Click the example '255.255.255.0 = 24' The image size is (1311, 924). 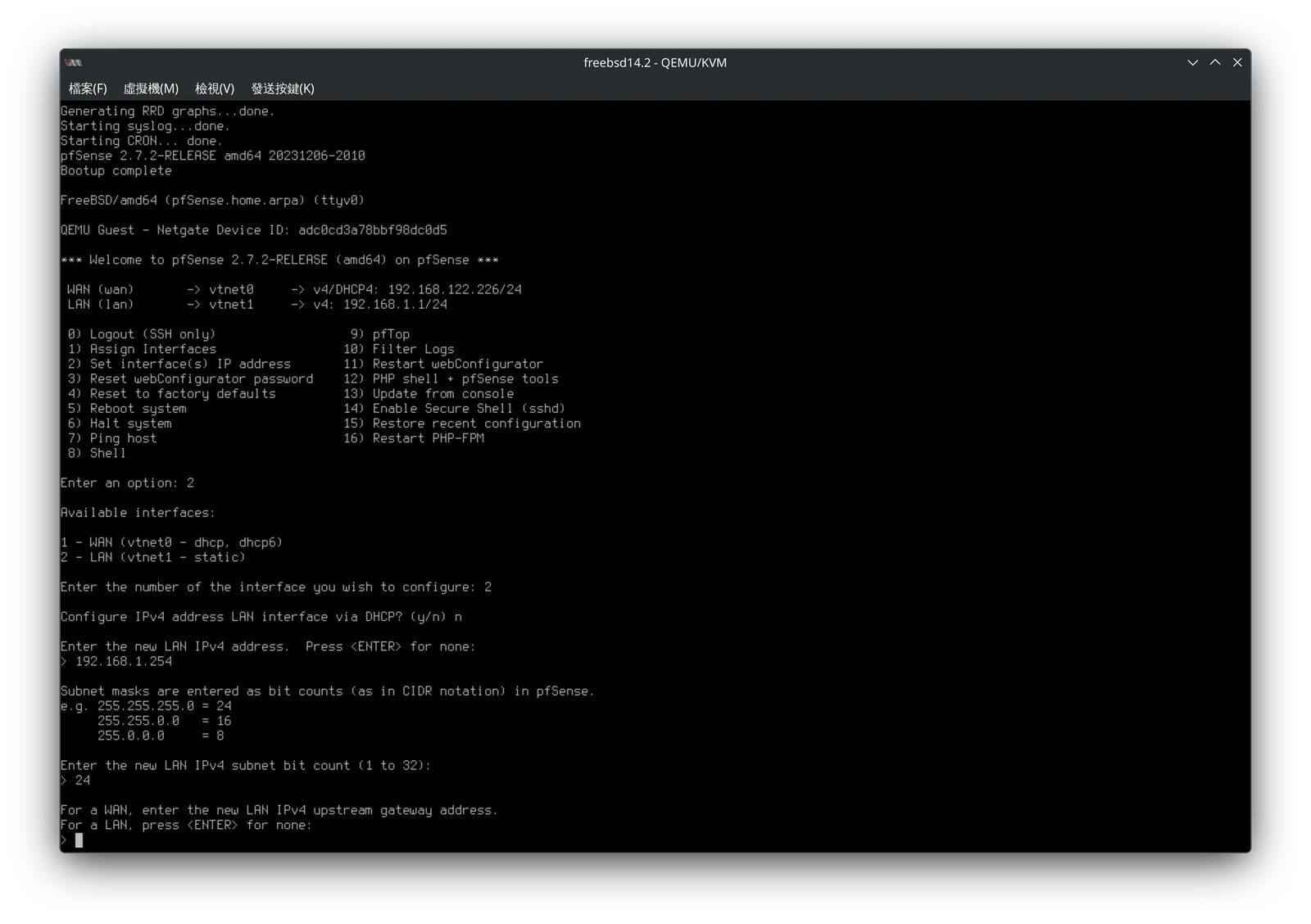point(165,706)
